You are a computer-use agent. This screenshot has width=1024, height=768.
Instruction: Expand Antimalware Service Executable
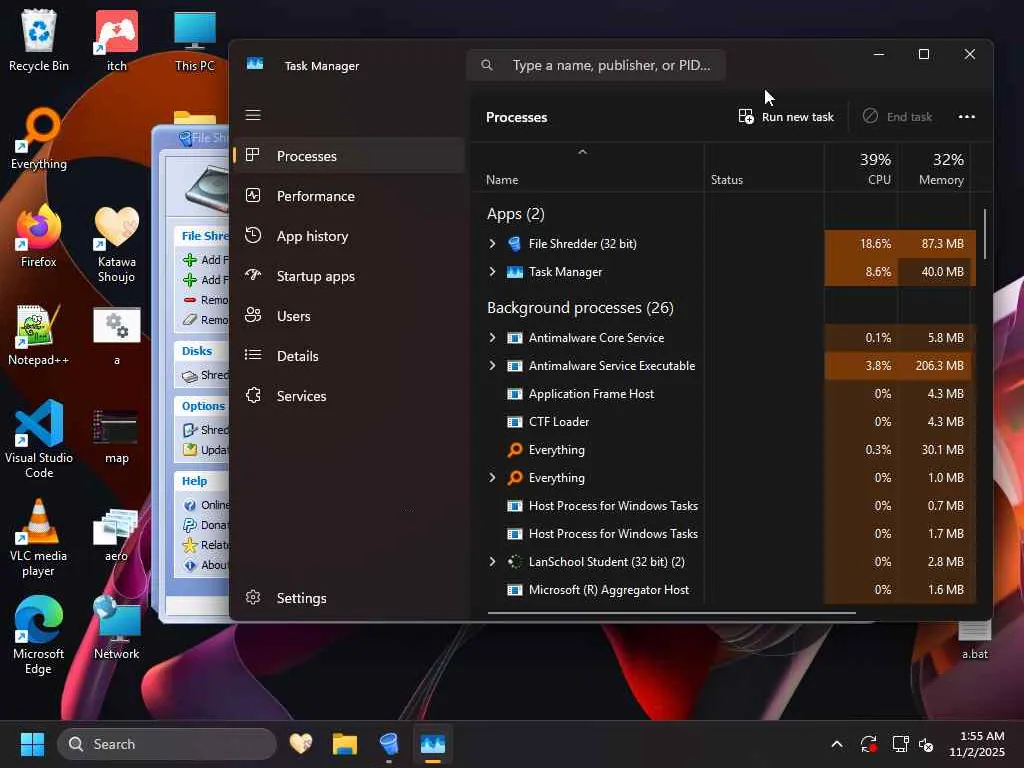click(492, 366)
